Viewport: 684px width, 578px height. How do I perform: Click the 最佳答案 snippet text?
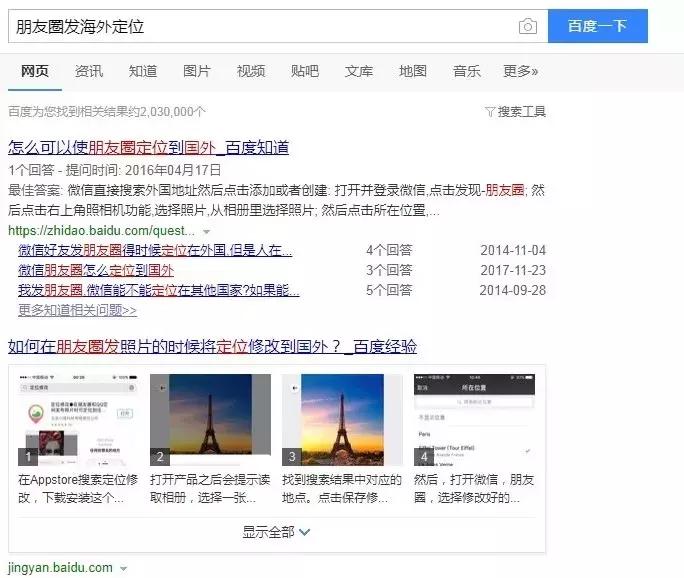277,201
